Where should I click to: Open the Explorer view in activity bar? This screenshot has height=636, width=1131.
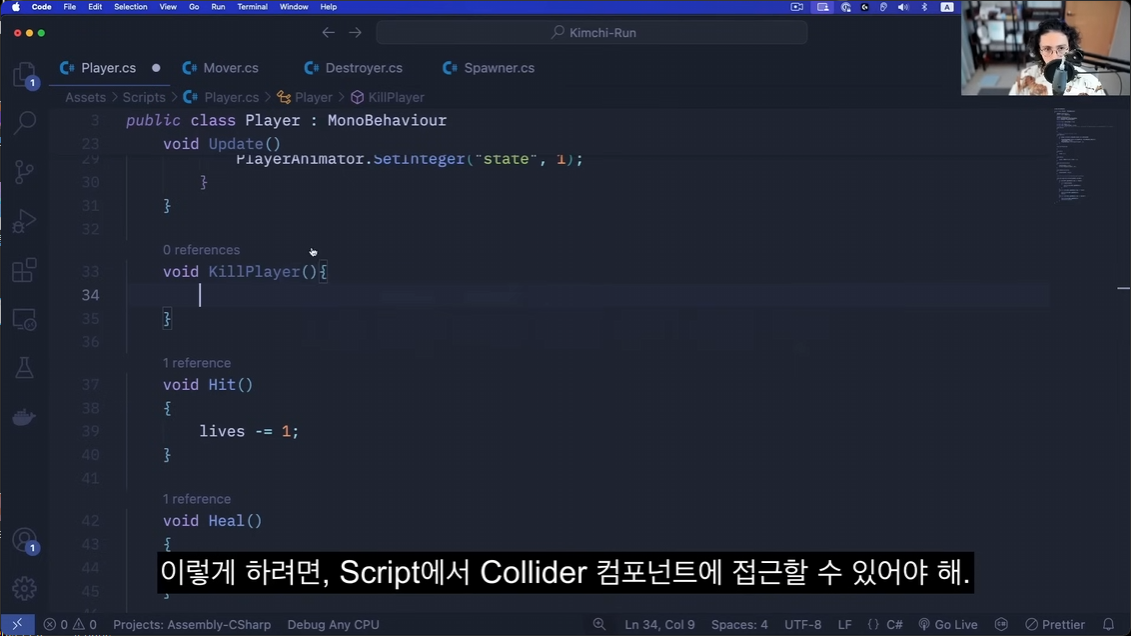pyautogui.click(x=25, y=75)
